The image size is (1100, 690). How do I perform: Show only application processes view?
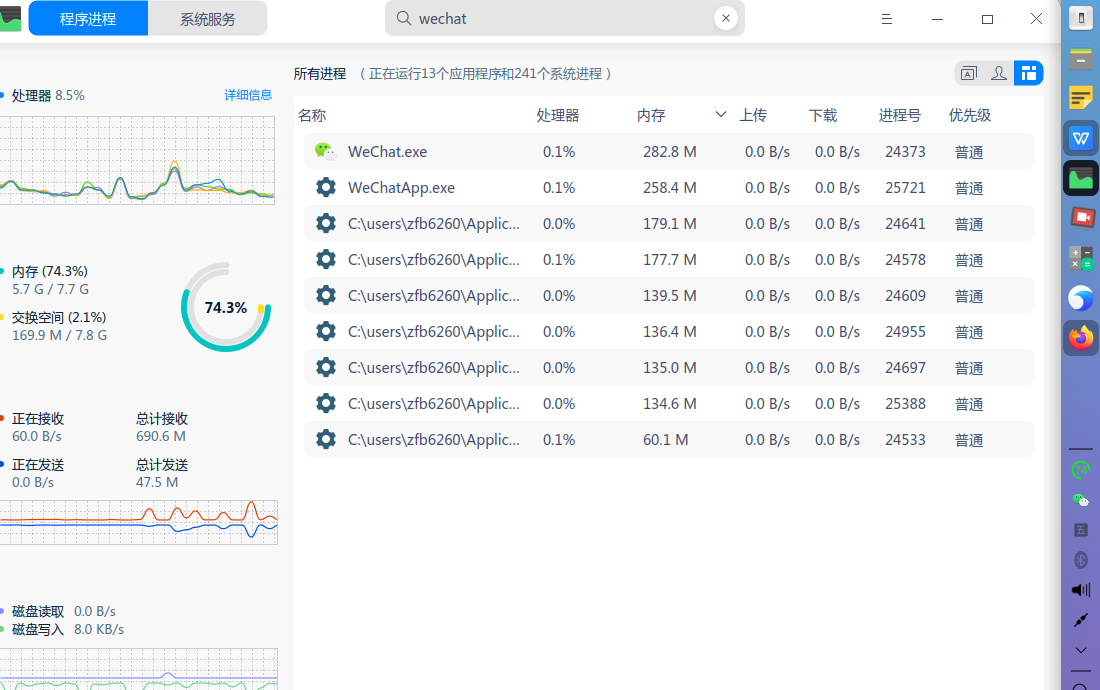[968, 73]
